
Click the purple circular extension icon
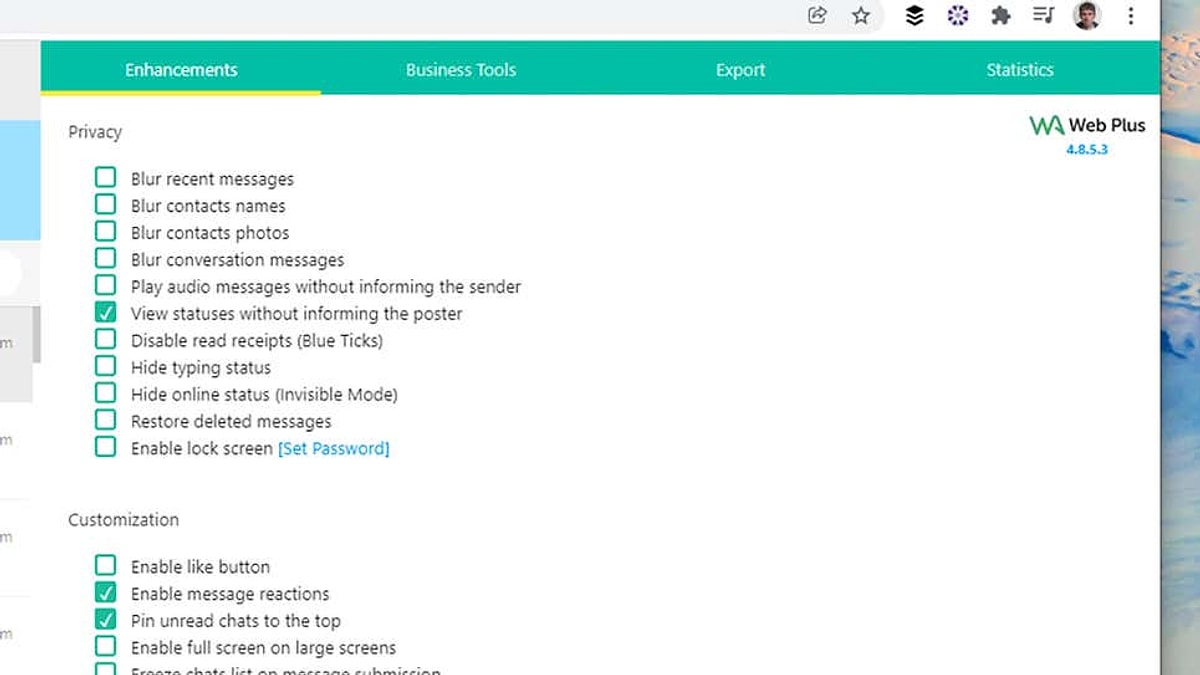pyautogui.click(x=957, y=15)
